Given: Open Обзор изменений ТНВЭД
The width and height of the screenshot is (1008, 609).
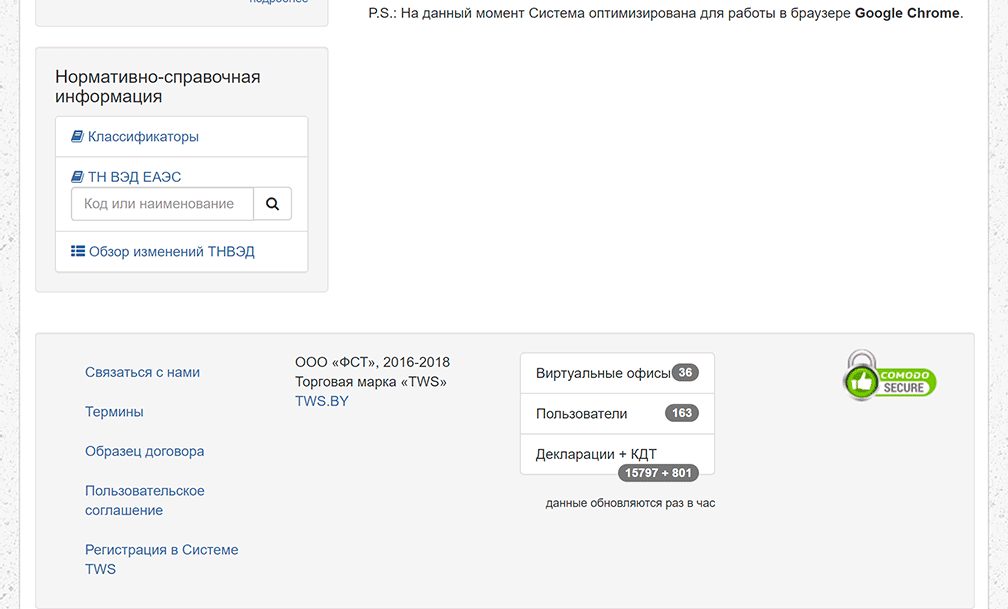Looking at the screenshot, I should click(x=172, y=251).
